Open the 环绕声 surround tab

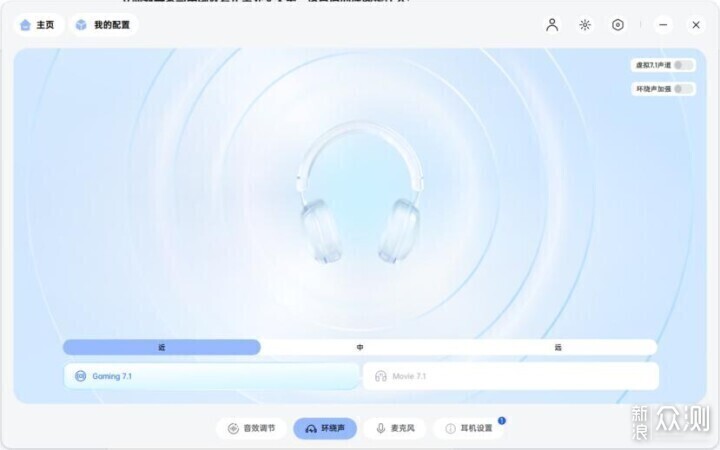[x=325, y=428]
